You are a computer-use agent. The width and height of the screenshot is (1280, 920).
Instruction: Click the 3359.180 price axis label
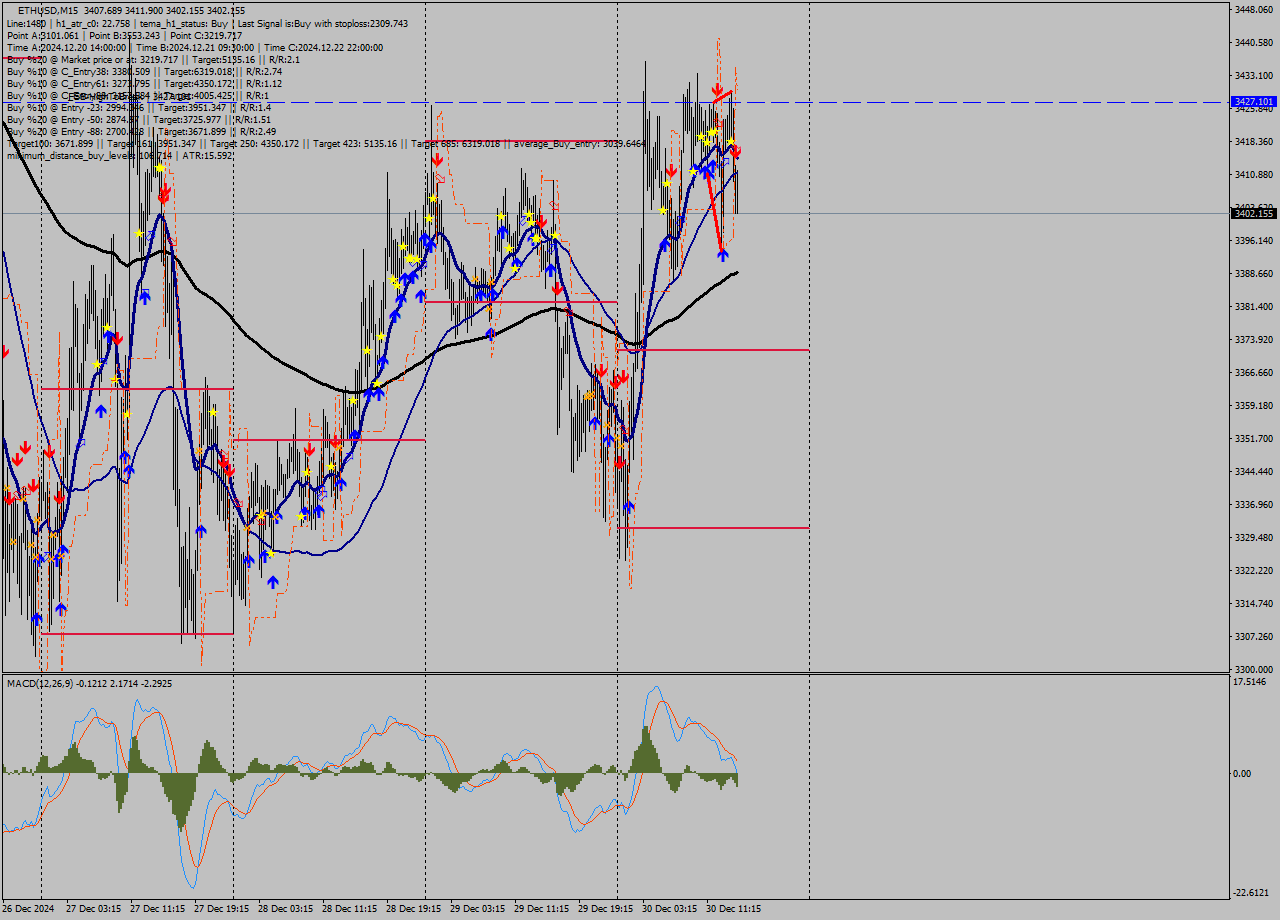[1253, 405]
